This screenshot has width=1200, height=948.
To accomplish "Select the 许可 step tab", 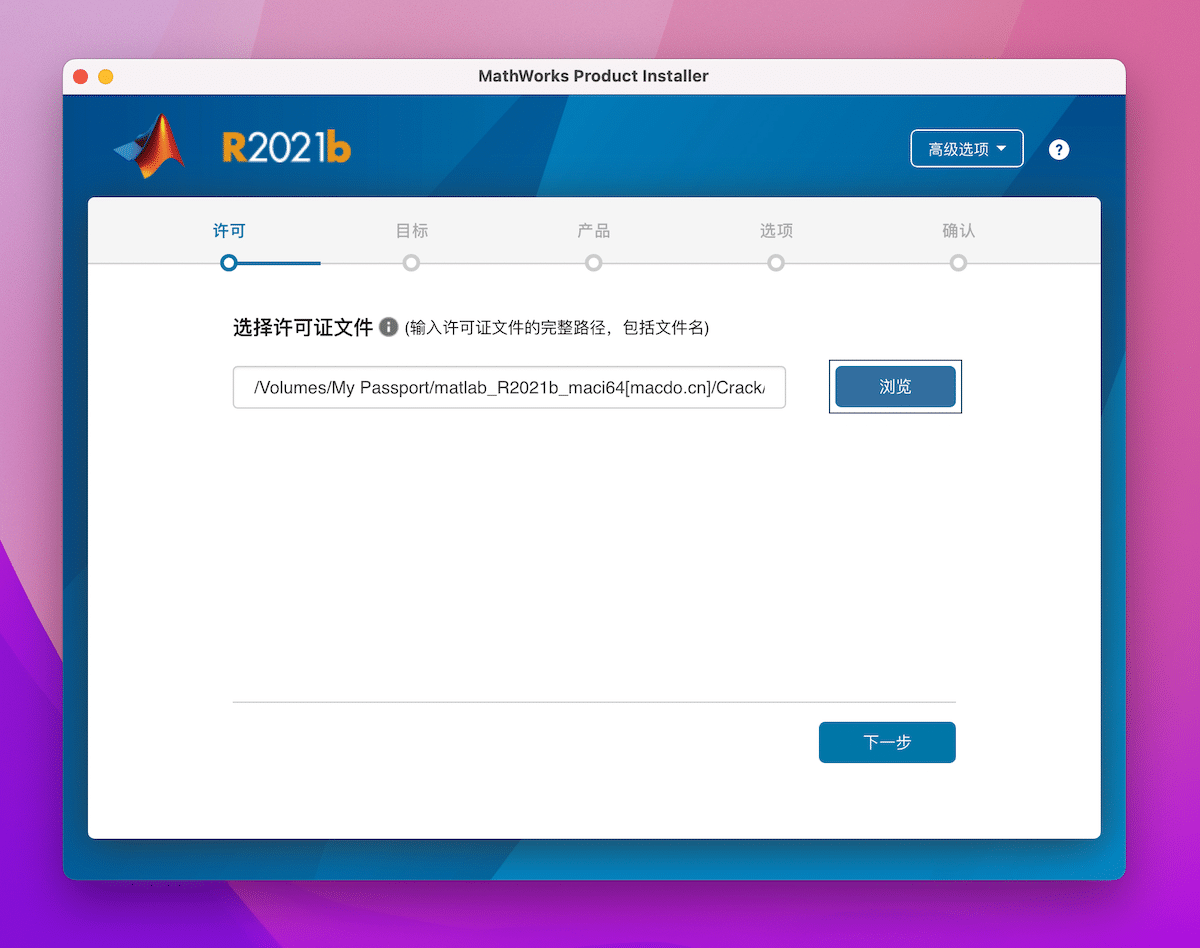I will (229, 231).
